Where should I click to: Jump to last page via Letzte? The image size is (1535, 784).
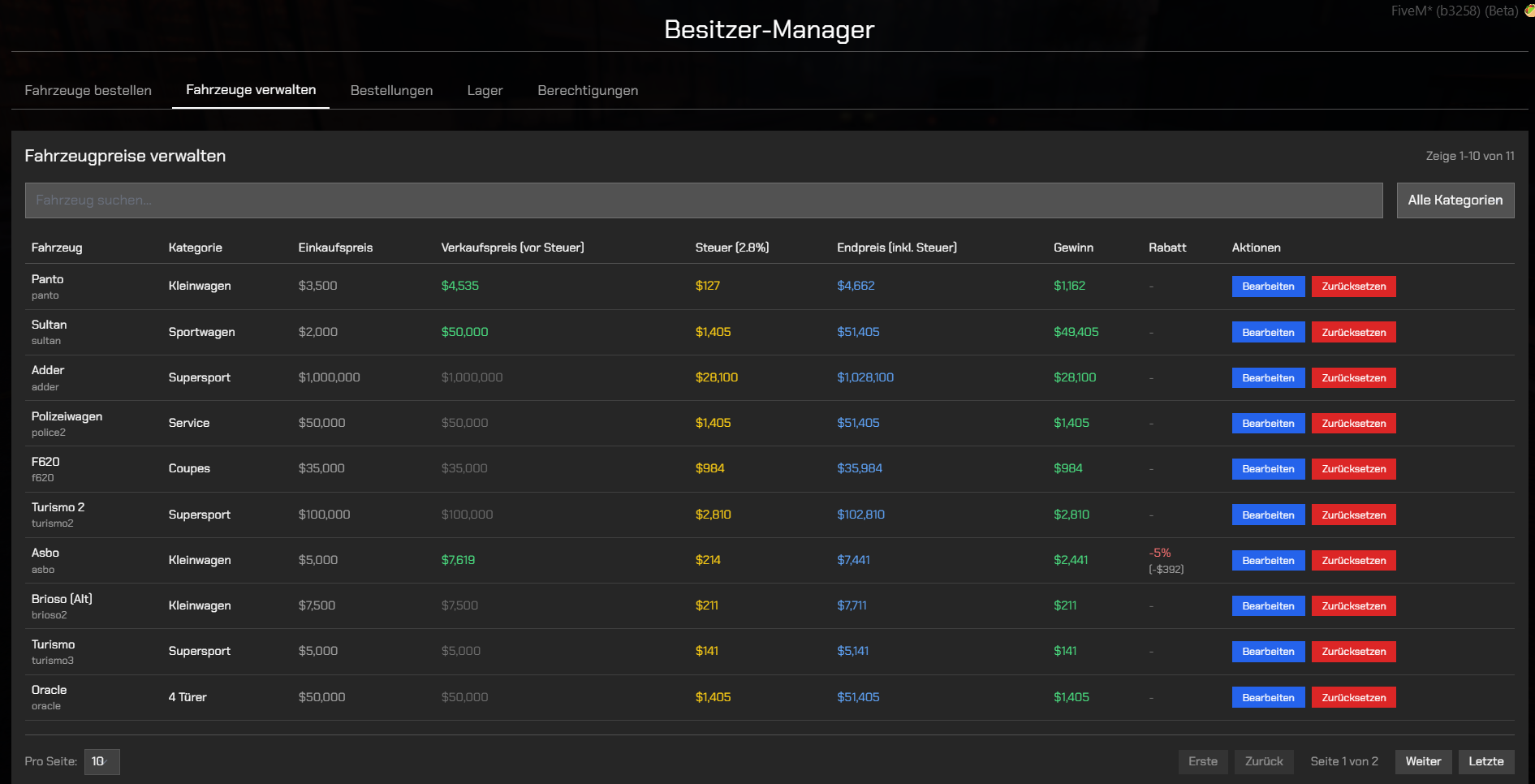1485,761
